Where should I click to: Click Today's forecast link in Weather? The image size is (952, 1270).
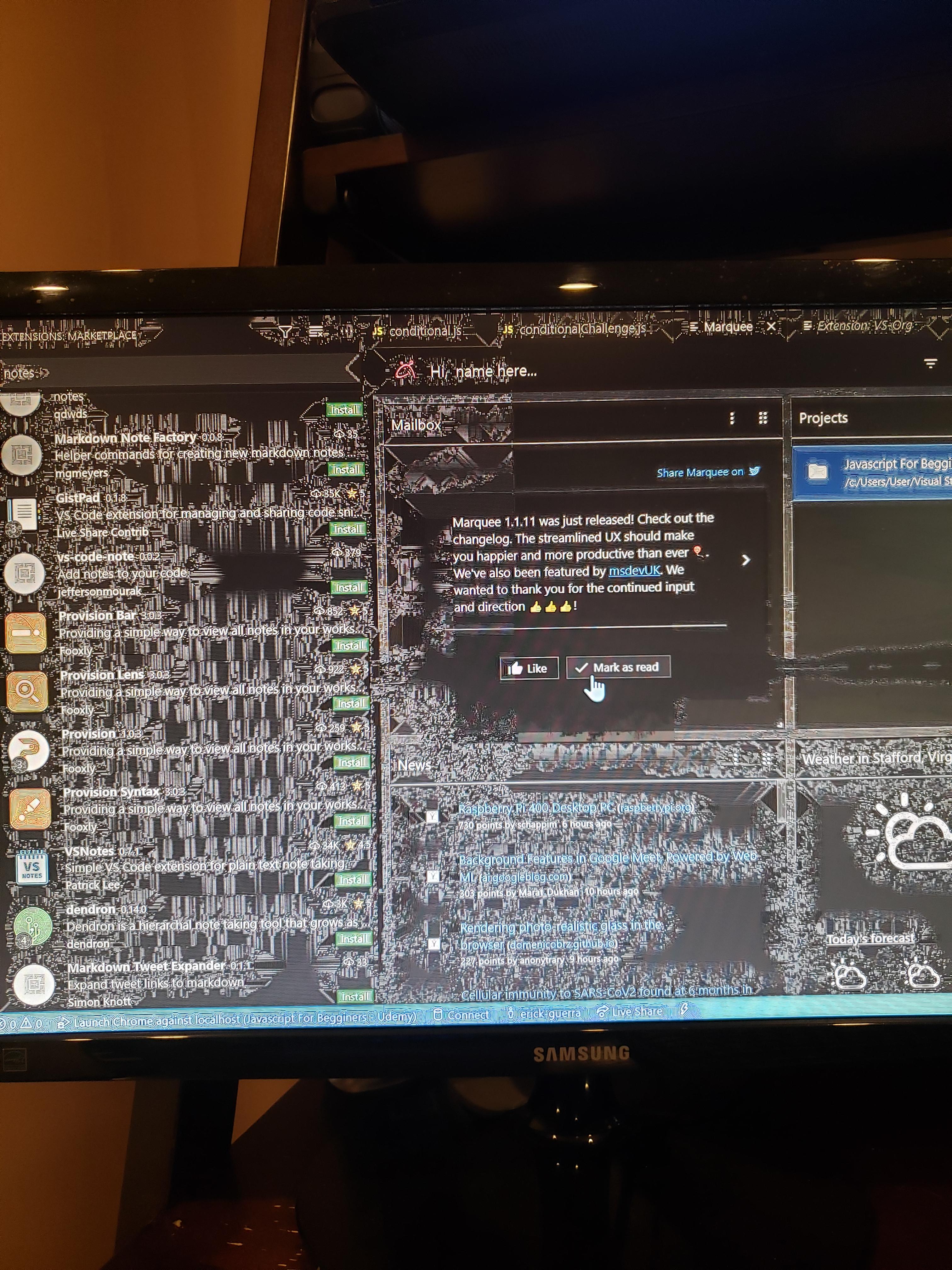(x=870, y=939)
